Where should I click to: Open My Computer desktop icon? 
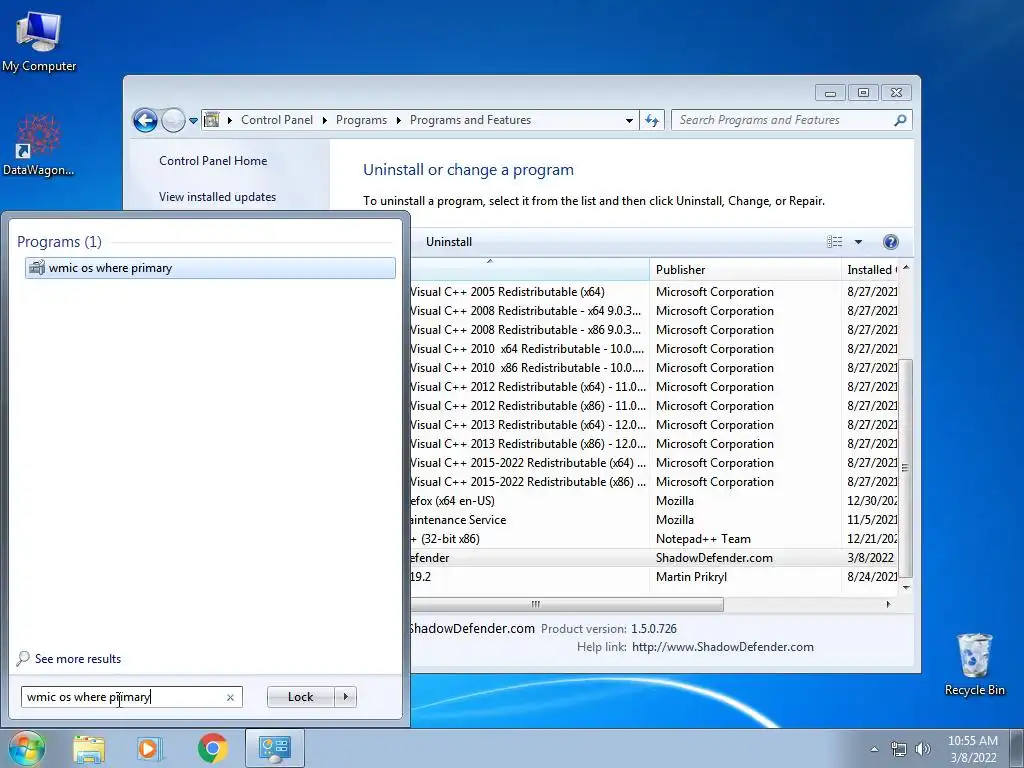[x=39, y=41]
